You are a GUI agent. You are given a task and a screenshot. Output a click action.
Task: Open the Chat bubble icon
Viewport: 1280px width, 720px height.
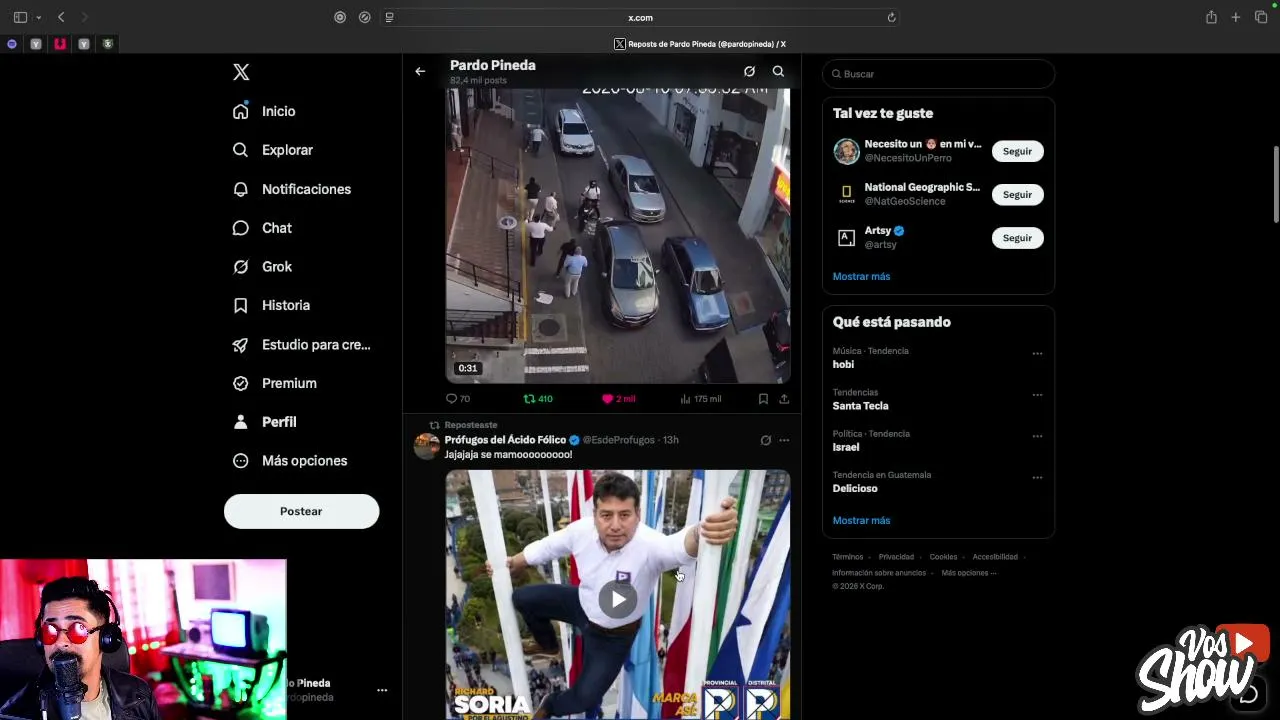pyautogui.click(x=240, y=228)
